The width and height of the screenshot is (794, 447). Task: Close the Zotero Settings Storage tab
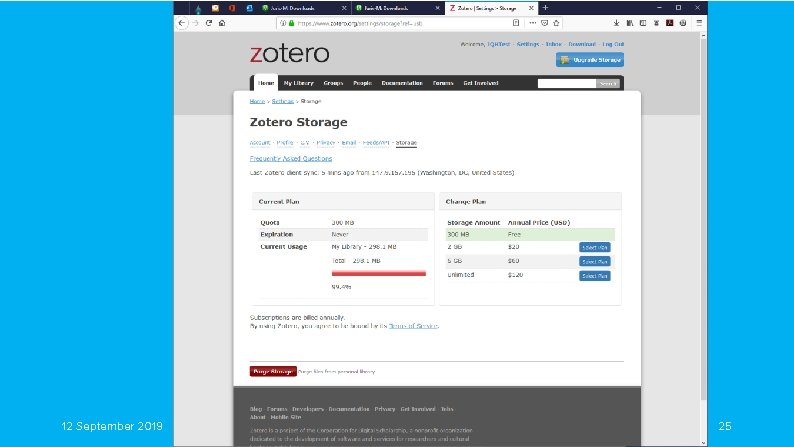531,8
